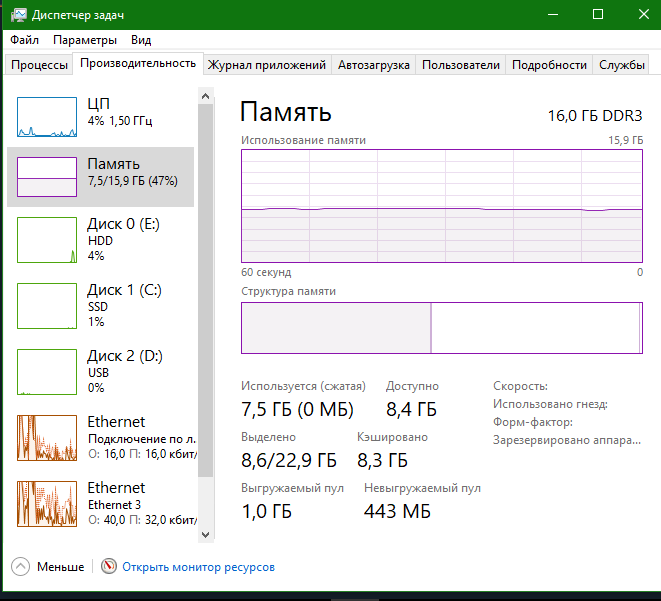Viewport: 661px width, 601px height.
Task: Click the 8,4 ГБ available value
Action: [411, 409]
